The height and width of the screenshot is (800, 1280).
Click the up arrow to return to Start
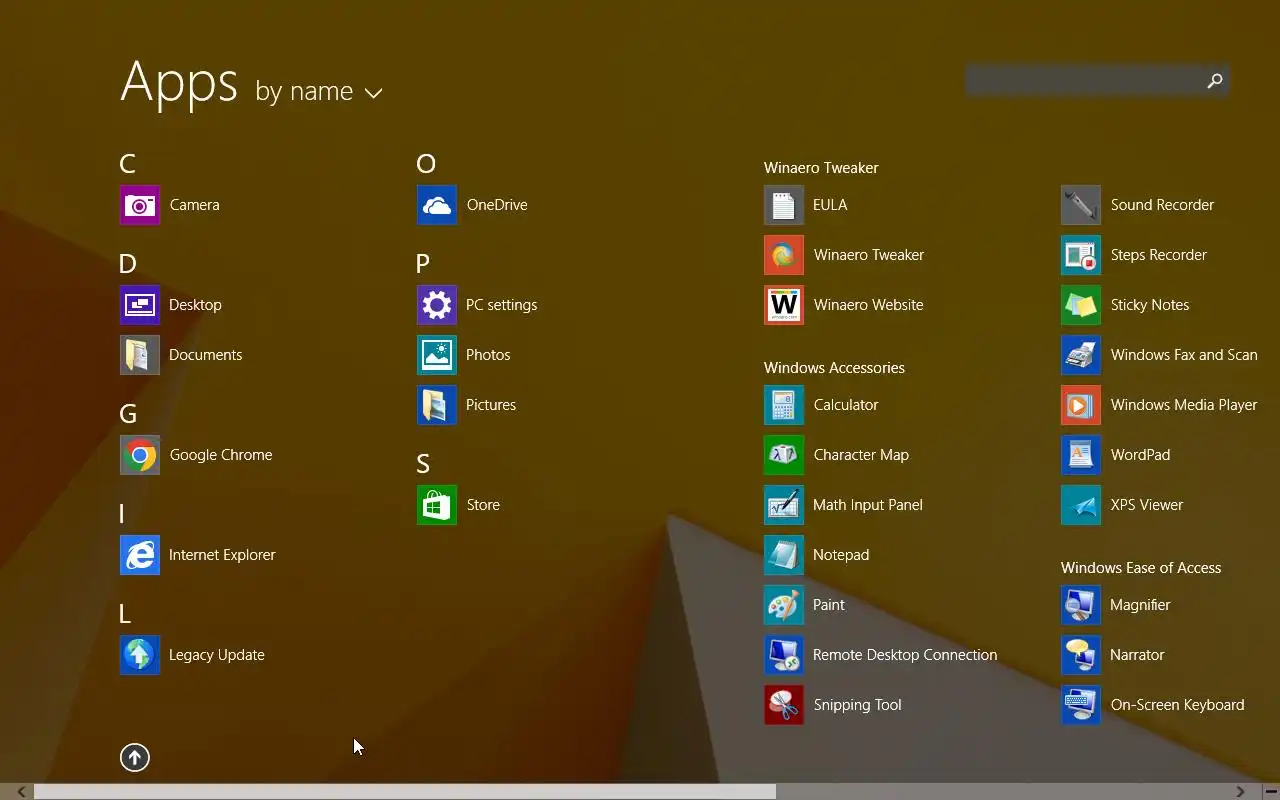[x=135, y=758]
